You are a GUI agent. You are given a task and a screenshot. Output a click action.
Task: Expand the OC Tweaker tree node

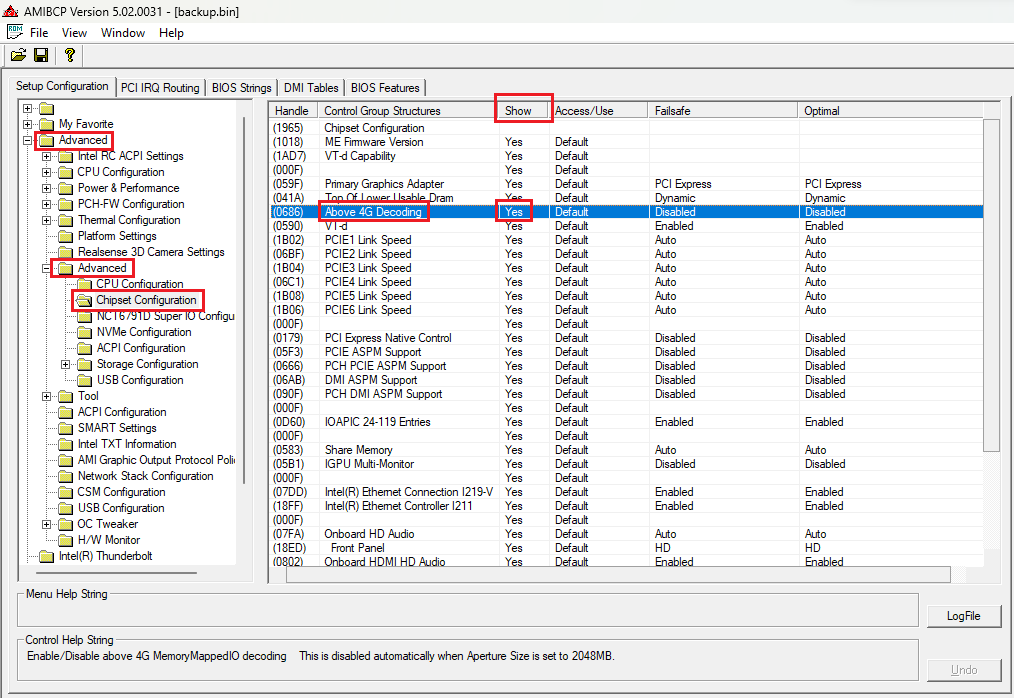47,524
